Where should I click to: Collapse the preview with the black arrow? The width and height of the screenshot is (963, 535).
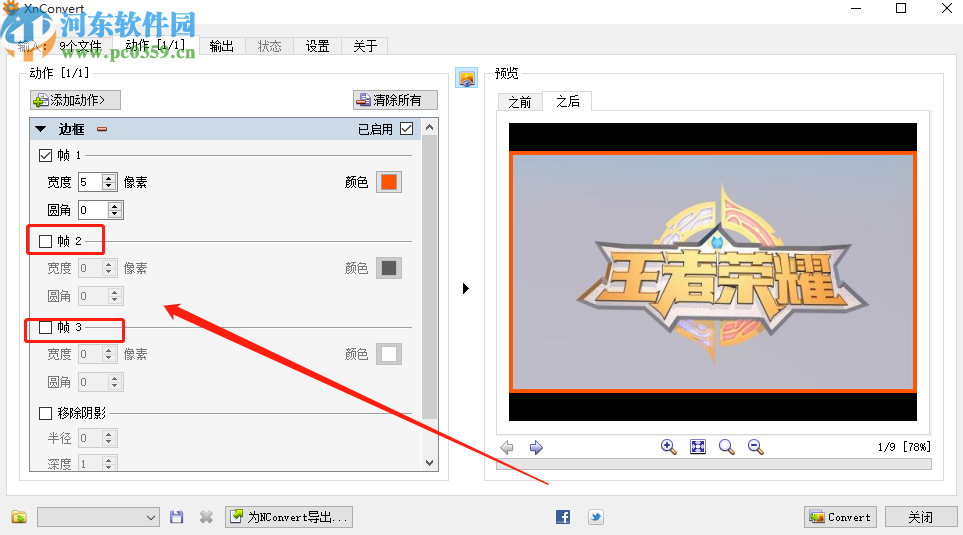(466, 288)
